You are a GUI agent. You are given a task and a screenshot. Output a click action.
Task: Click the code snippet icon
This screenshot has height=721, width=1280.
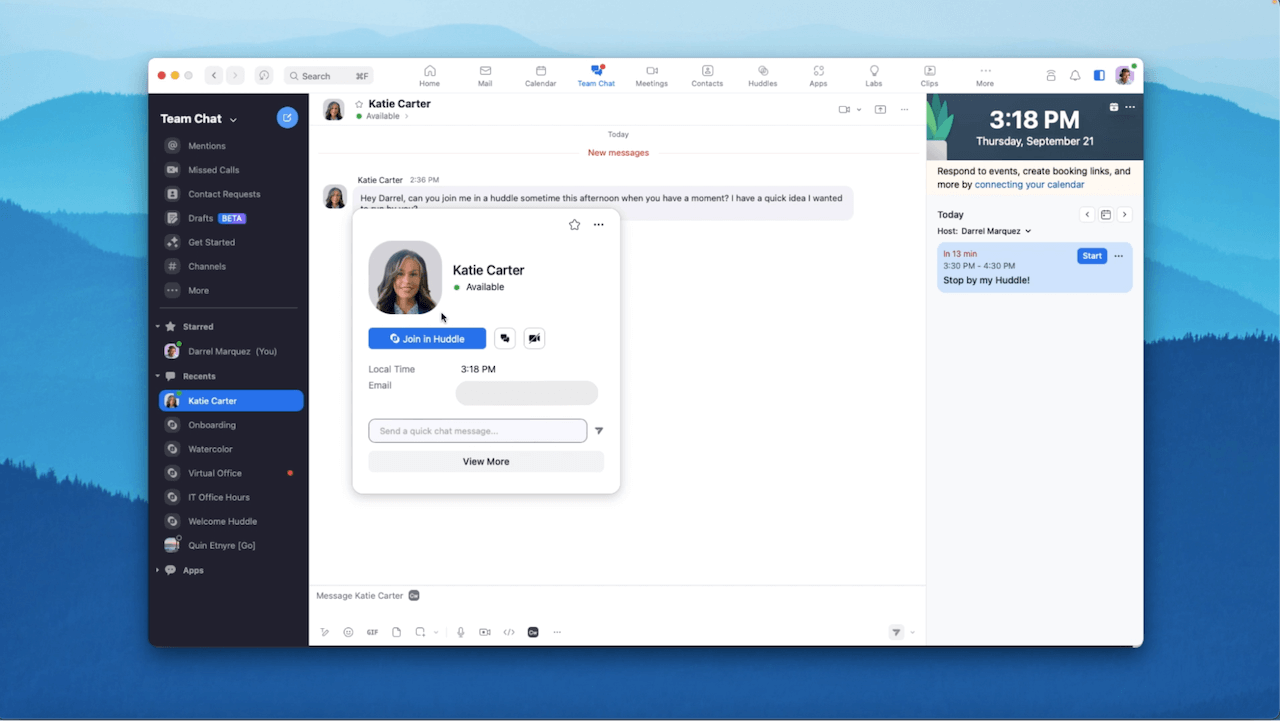(x=509, y=632)
